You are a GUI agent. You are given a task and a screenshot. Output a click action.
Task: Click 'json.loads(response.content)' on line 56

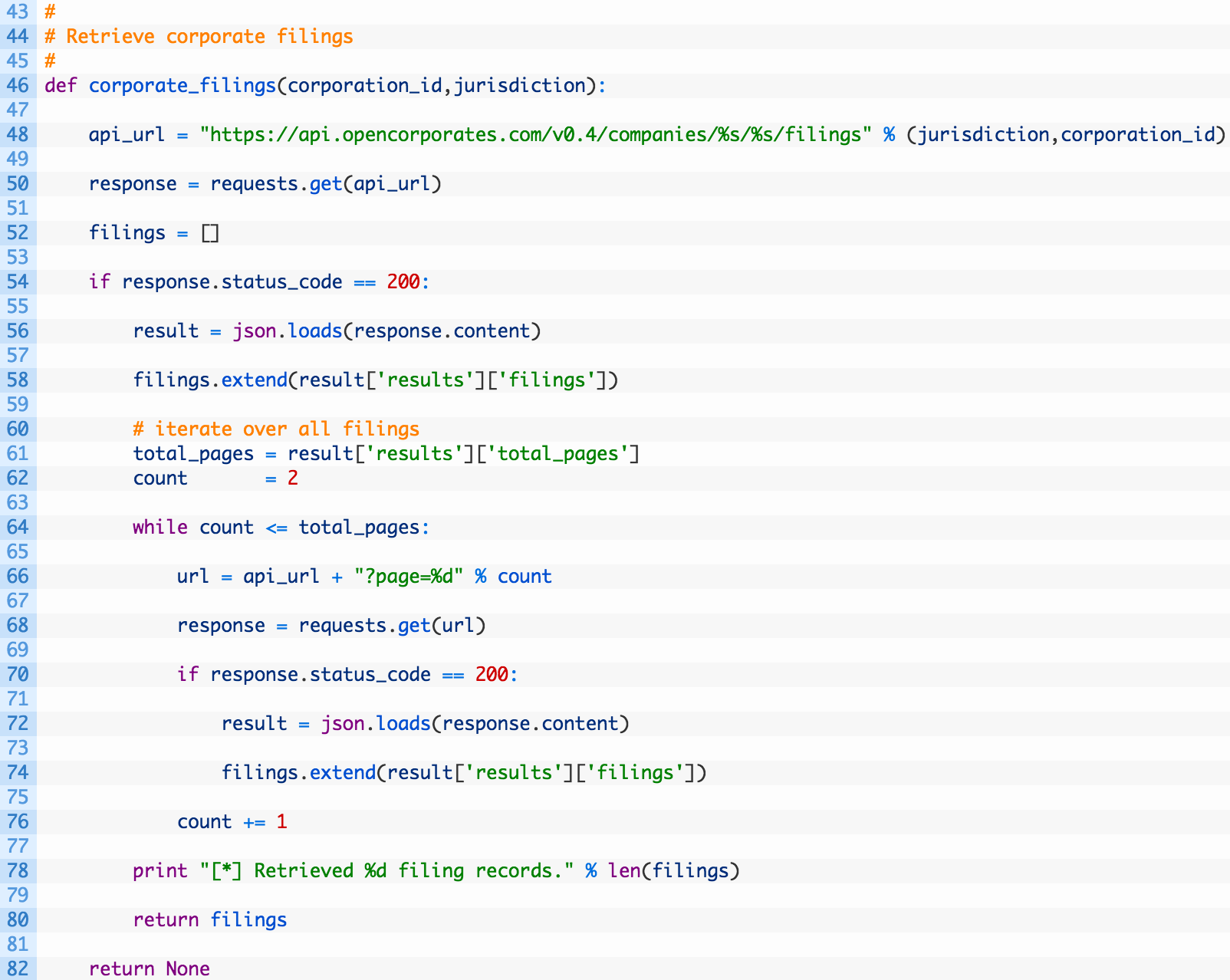click(387, 331)
